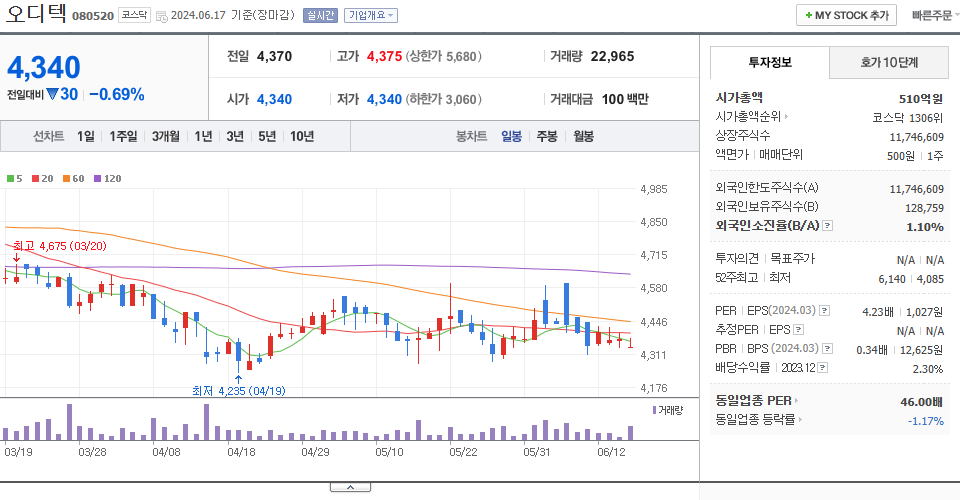
Task: Select 5년 line chart period
Action: click(267, 136)
